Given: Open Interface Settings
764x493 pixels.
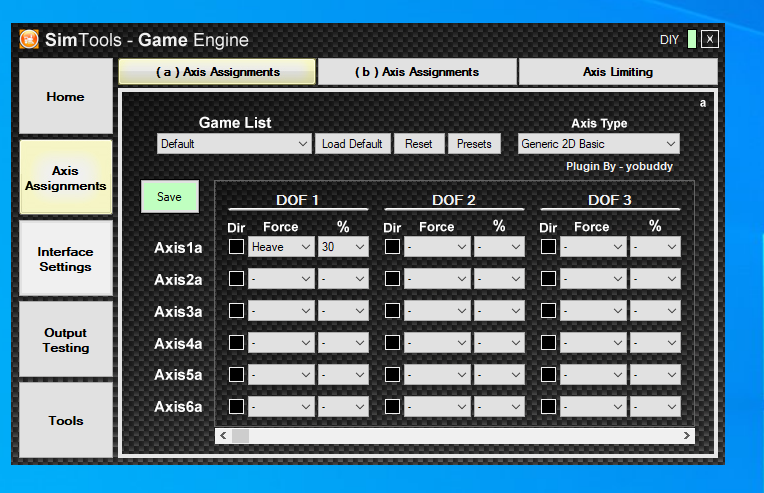Looking at the screenshot, I should click(66, 259).
